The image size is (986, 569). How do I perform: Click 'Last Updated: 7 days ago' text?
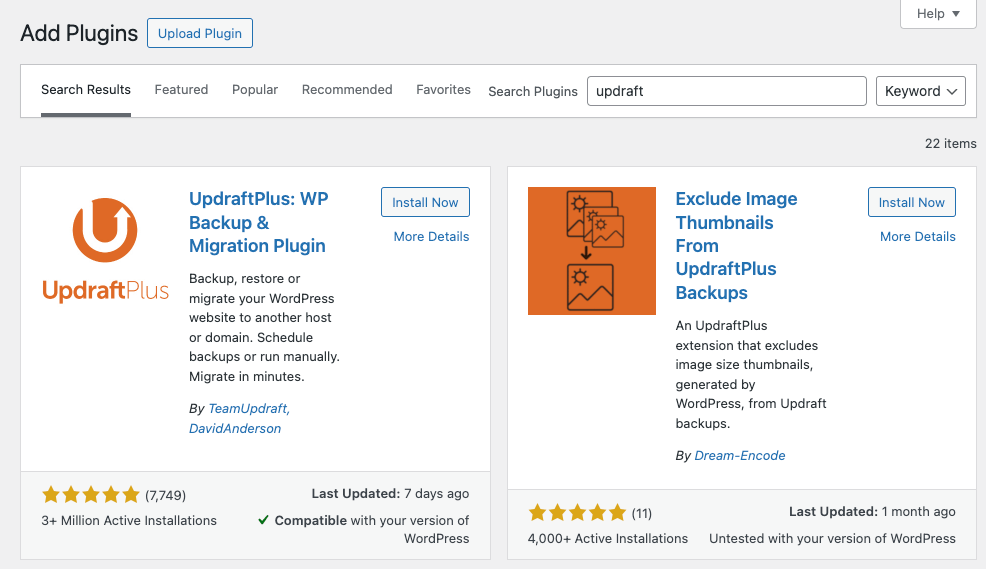pyautogui.click(x=390, y=494)
